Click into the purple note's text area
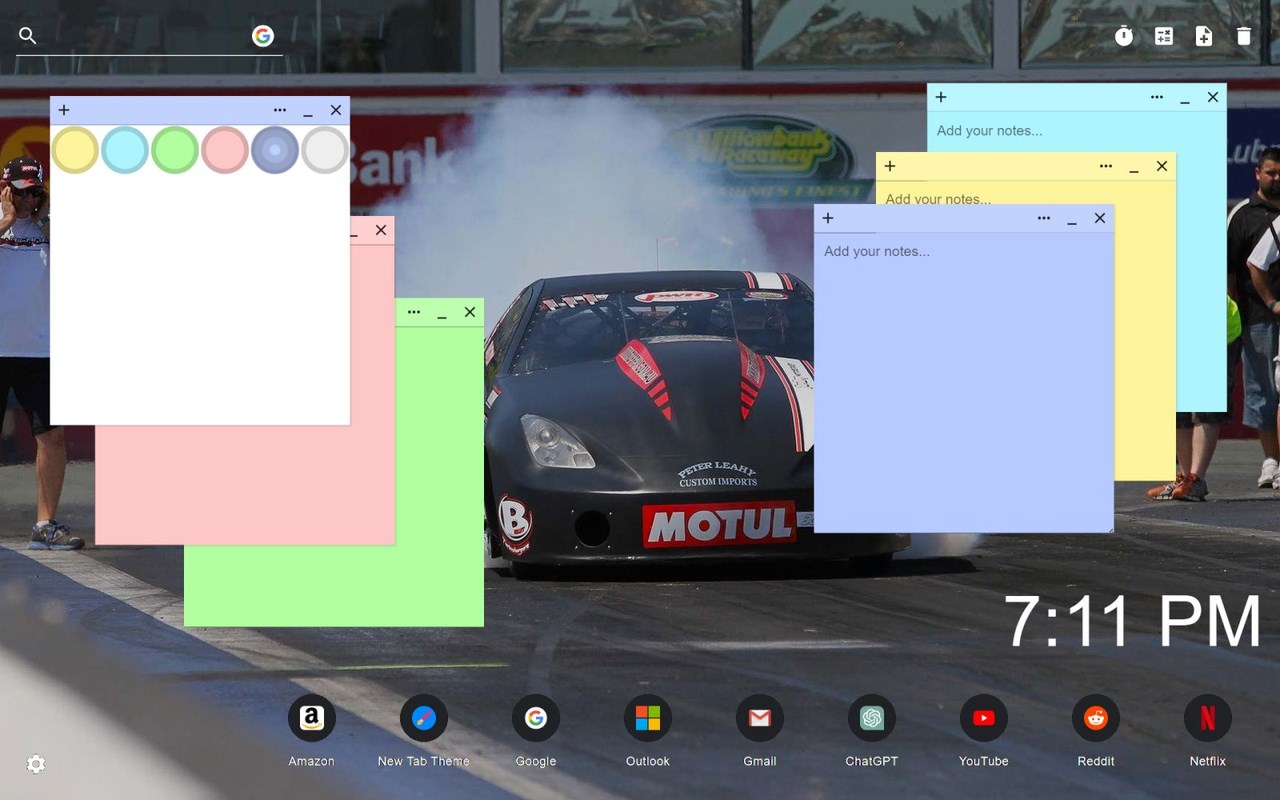The image size is (1280, 800). [x=963, y=382]
